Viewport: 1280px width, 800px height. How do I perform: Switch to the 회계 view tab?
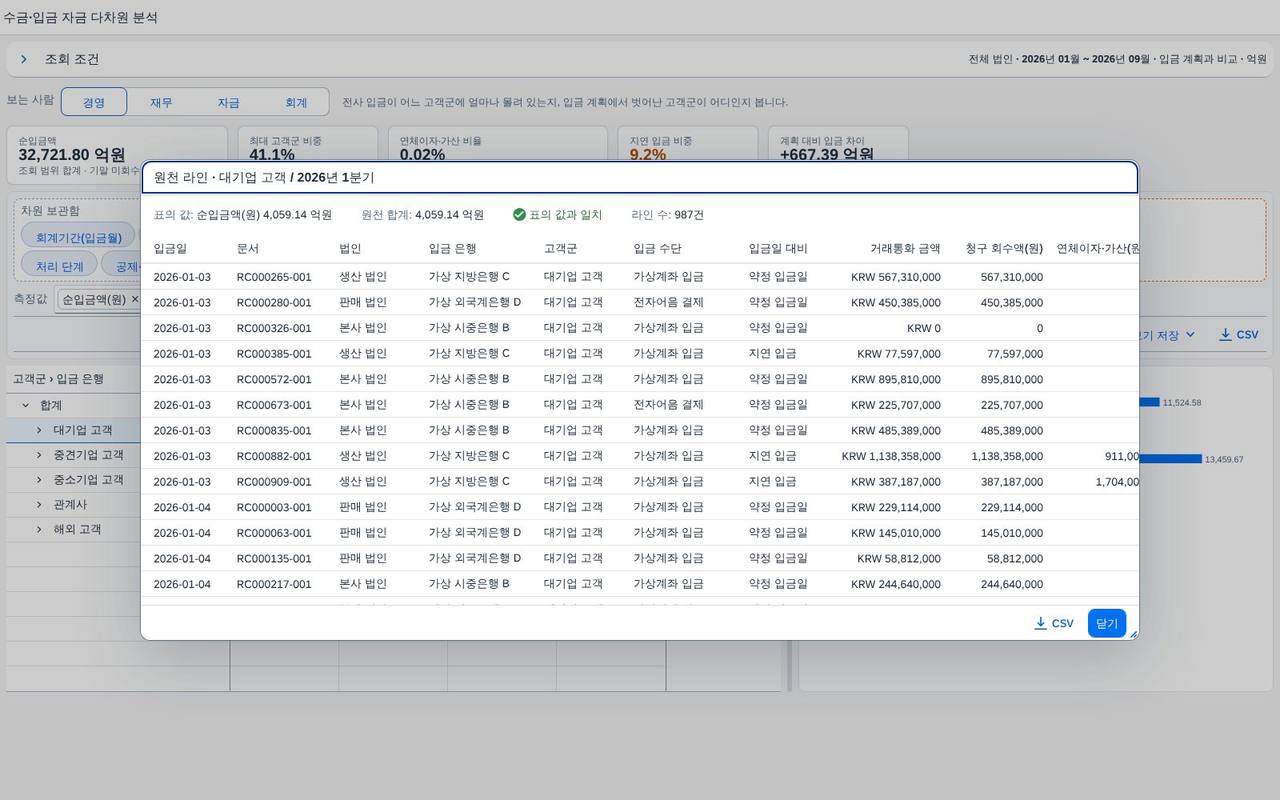coord(296,102)
